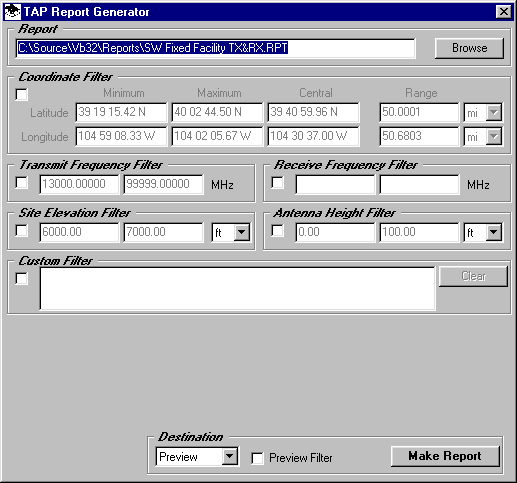Tick the Preview Filter checkbox
This screenshot has width=517, height=483.
[x=257, y=458]
